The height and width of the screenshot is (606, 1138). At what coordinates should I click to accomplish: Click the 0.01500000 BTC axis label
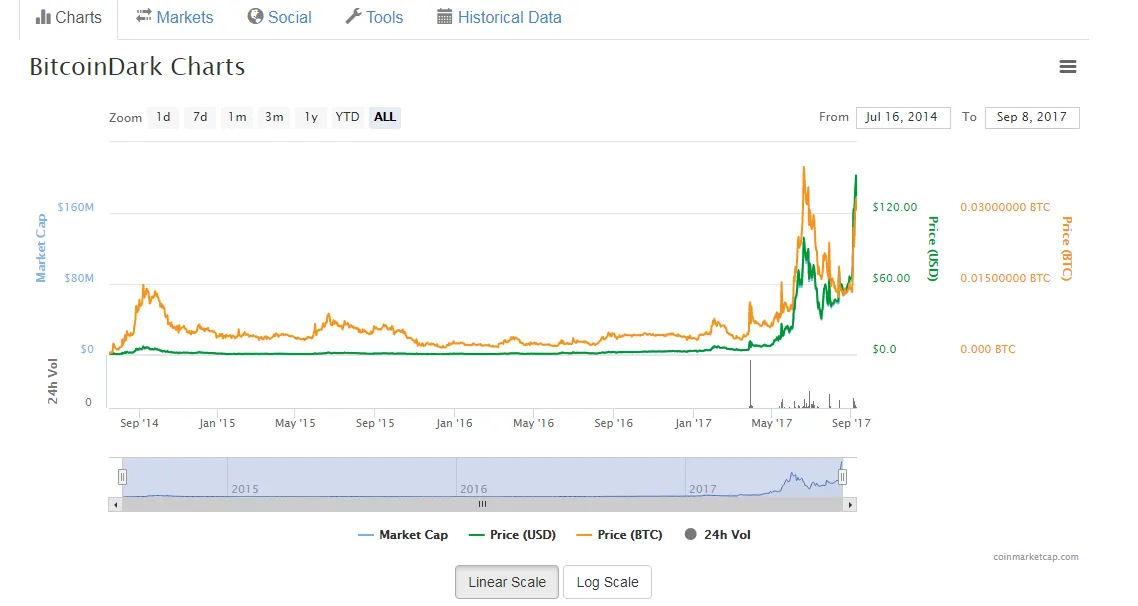pos(1005,278)
